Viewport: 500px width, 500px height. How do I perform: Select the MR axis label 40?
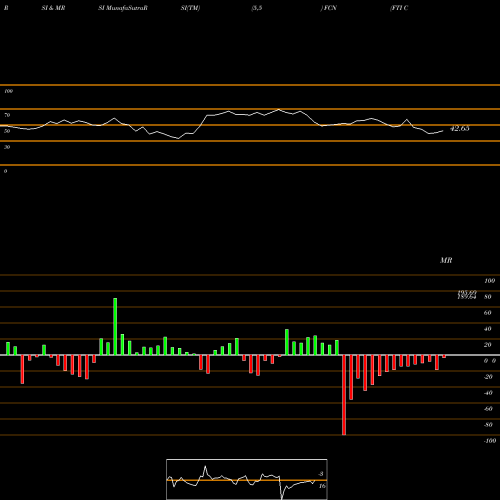pyautogui.click(x=488, y=329)
